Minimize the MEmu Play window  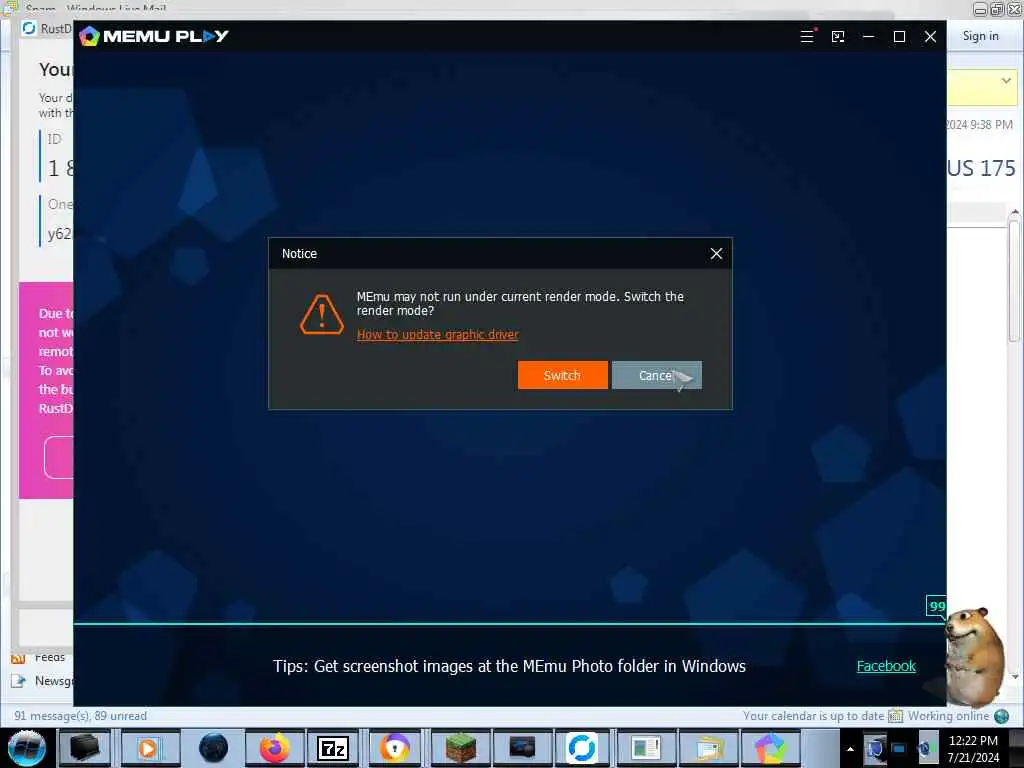pos(869,37)
